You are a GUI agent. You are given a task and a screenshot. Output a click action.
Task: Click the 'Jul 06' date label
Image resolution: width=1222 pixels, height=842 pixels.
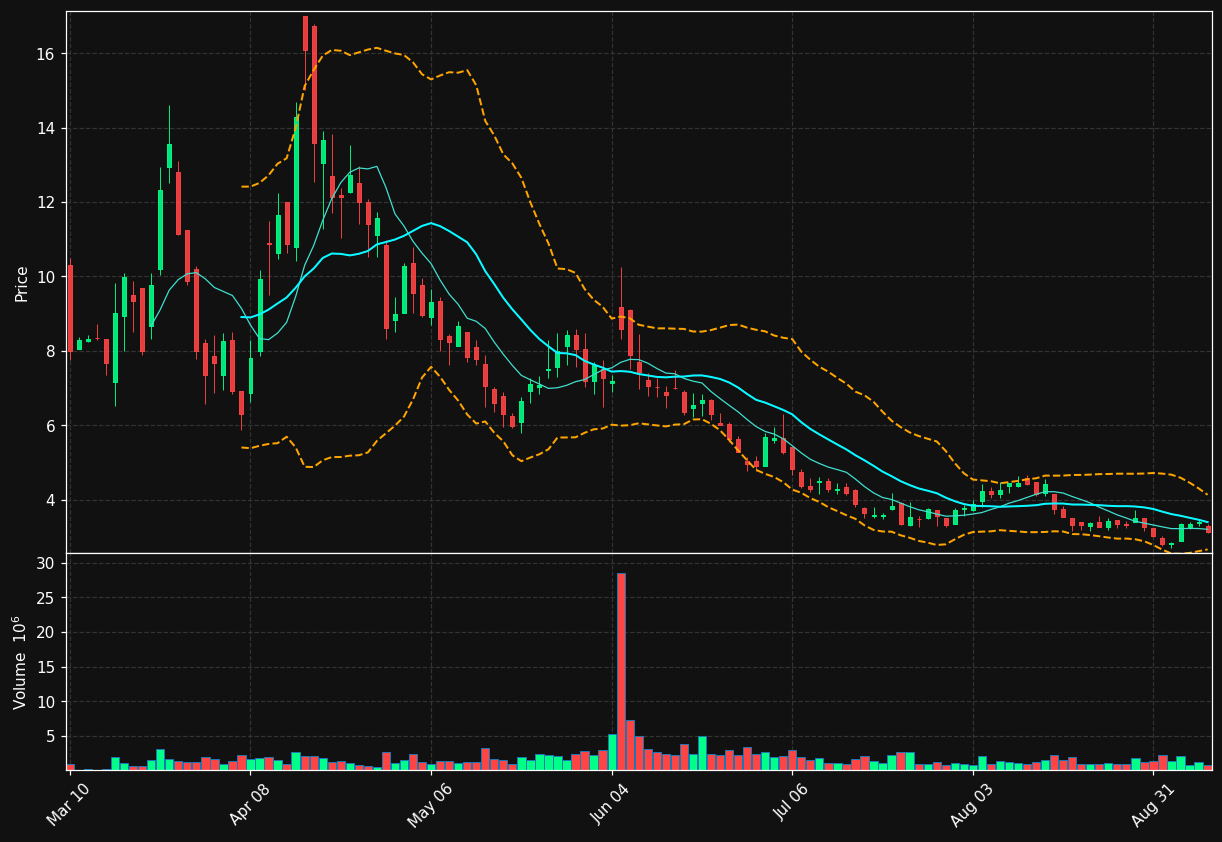coord(792,803)
